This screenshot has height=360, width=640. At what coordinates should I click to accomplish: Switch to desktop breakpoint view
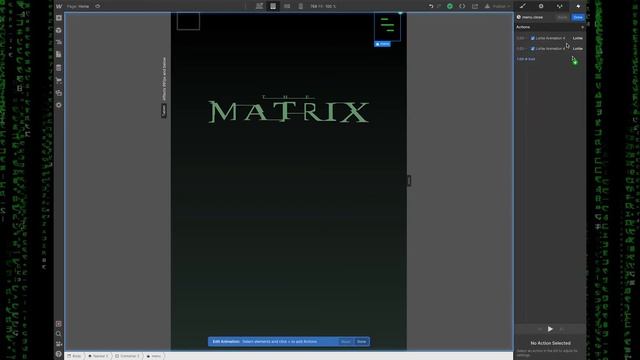pos(259,6)
